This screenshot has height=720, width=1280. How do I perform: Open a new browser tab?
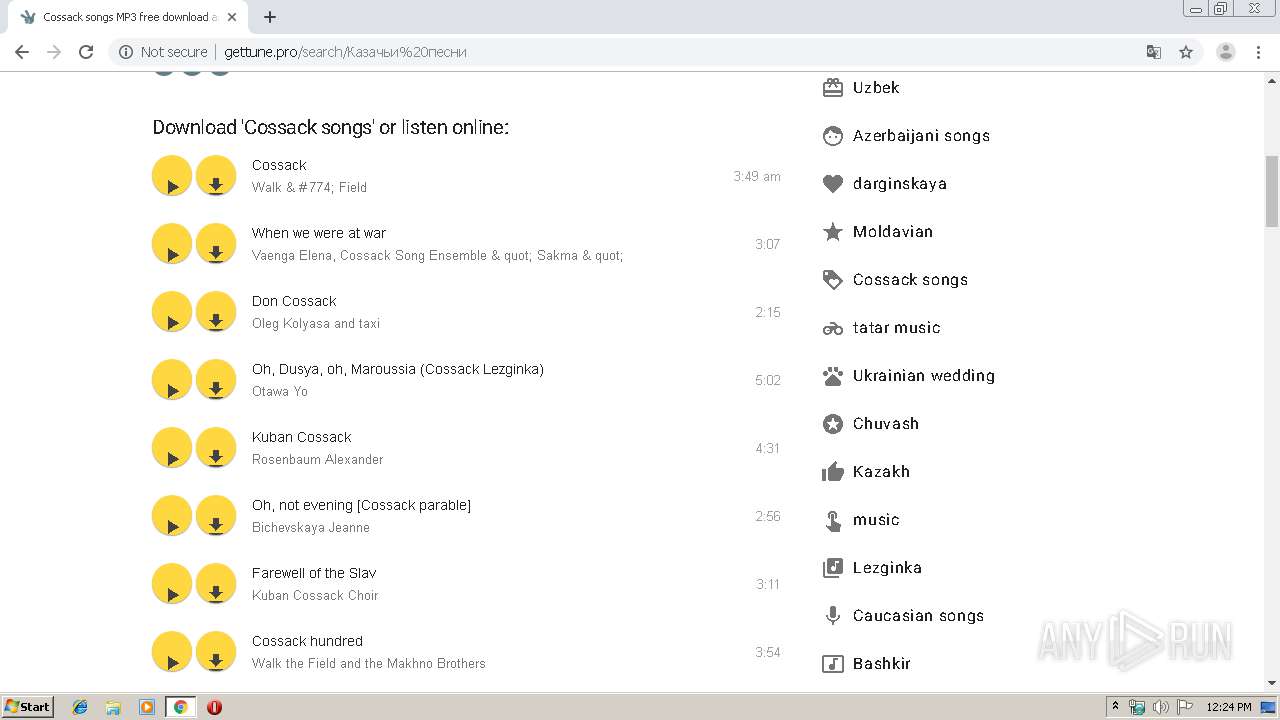click(270, 17)
